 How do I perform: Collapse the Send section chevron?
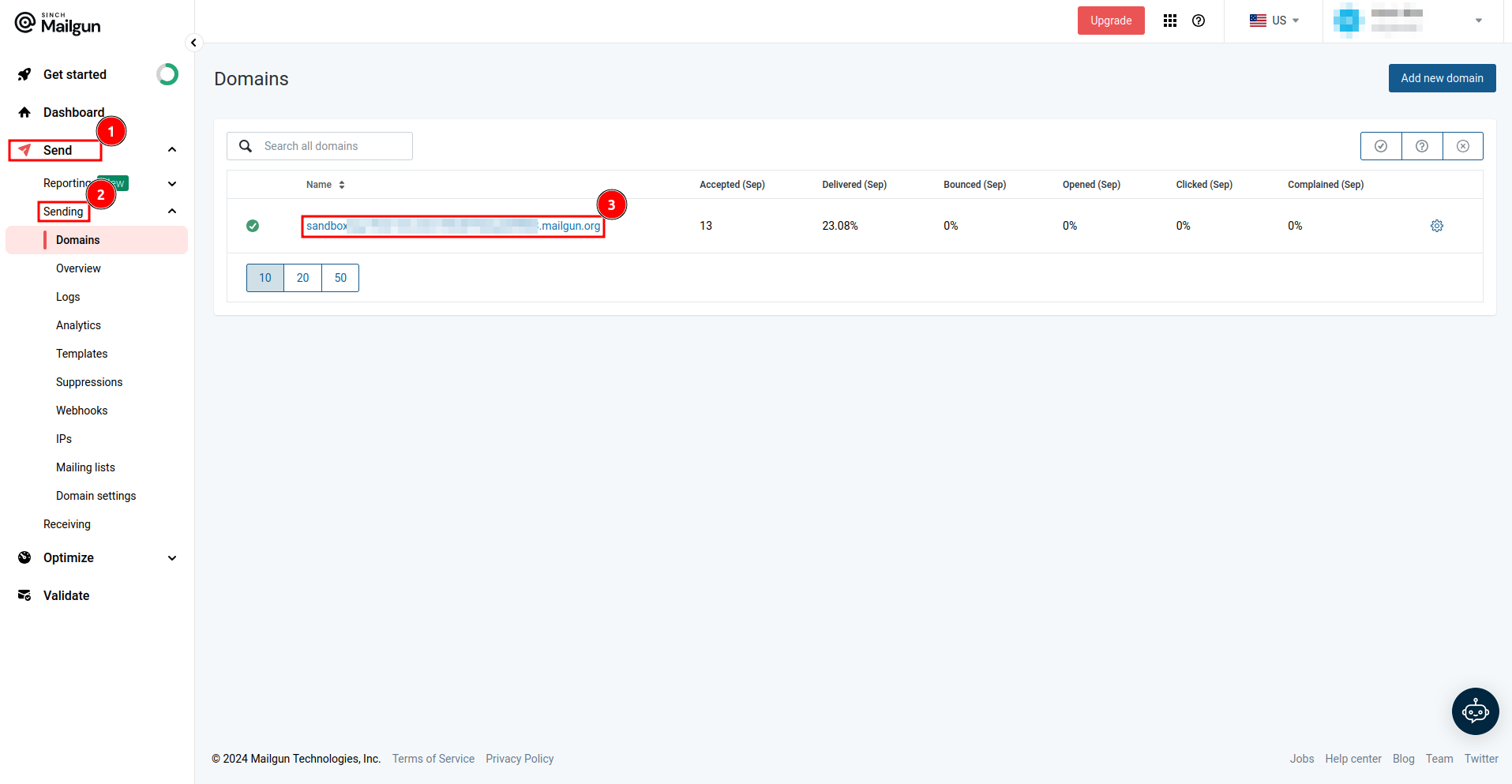click(172, 150)
